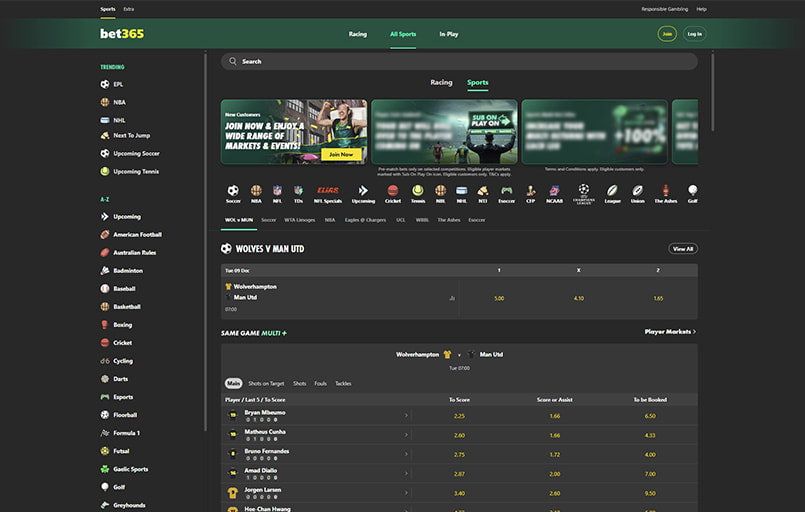This screenshot has width=805, height=512.
Task: Click Join Now on the promo banner
Action: click(341, 154)
